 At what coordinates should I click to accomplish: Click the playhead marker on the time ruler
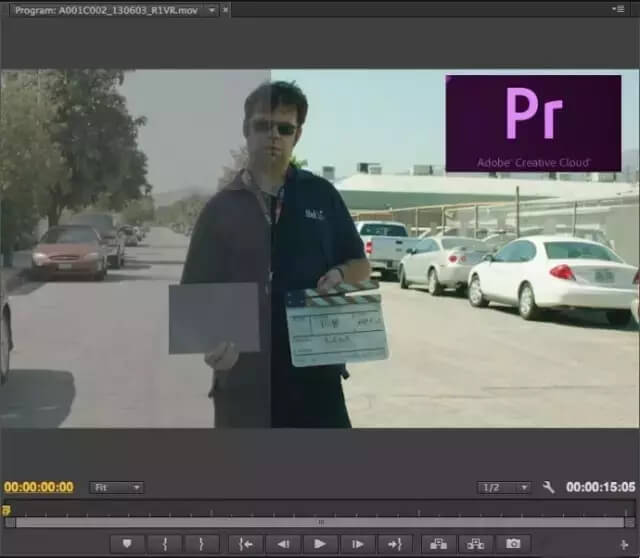coord(6,510)
